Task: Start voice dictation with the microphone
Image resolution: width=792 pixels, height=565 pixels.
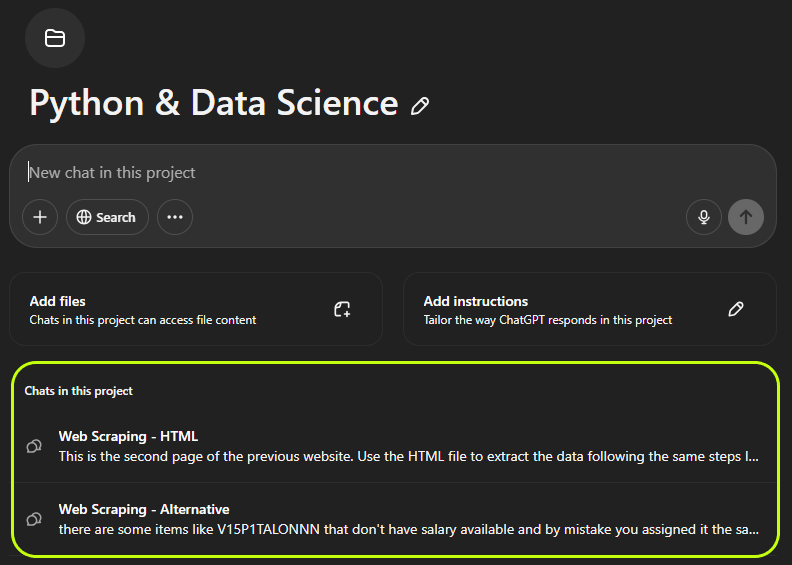Action: click(x=704, y=217)
